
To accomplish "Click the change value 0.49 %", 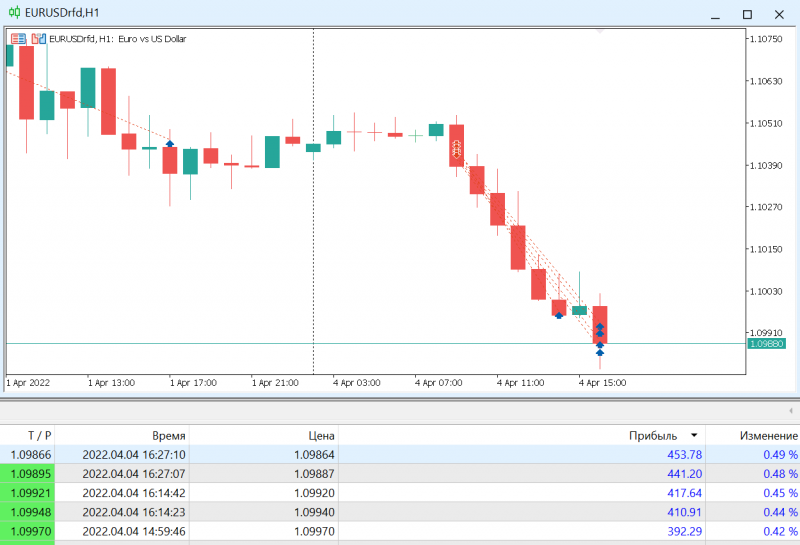I will (781, 454).
